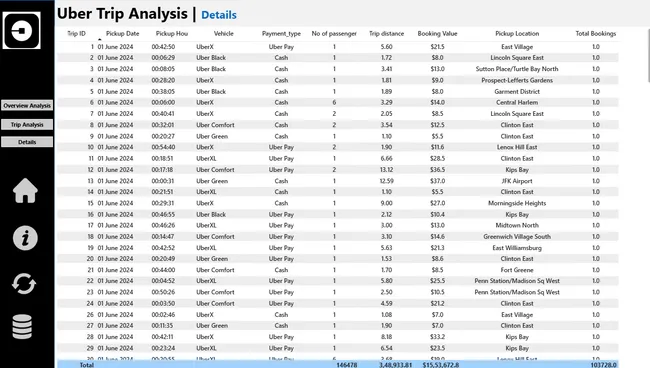Select Uber Comfort in row 8
Viewport: 650px width, 368px height.
(215, 125)
